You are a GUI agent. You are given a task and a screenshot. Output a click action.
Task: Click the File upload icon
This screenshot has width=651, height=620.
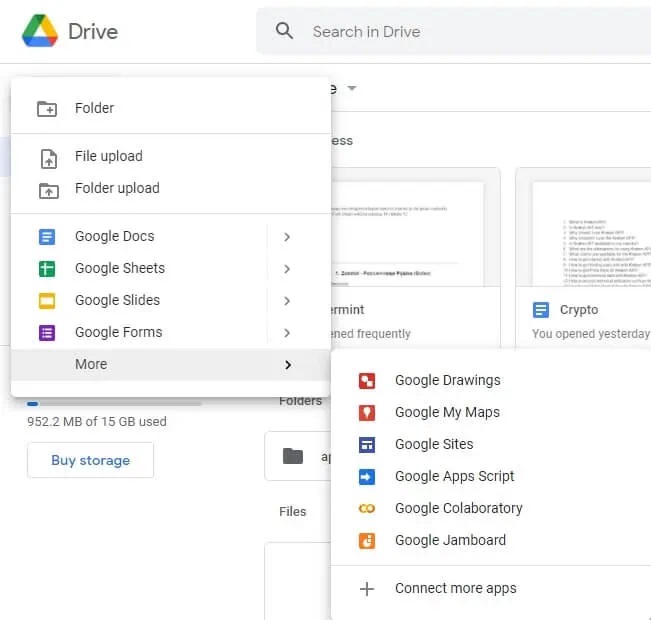49,159
